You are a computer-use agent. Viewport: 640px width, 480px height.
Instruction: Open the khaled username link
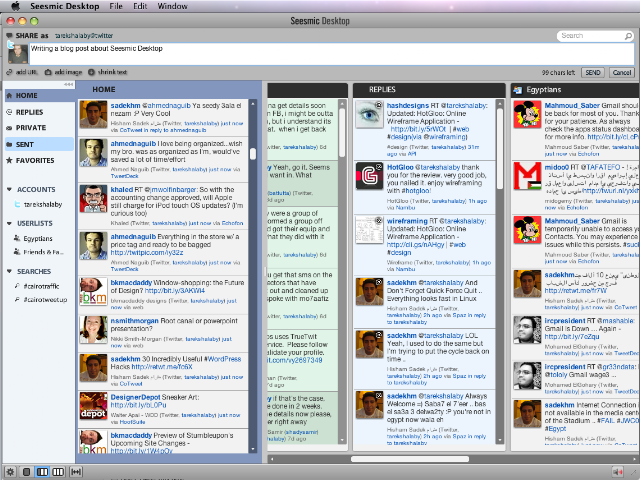point(122,190)
